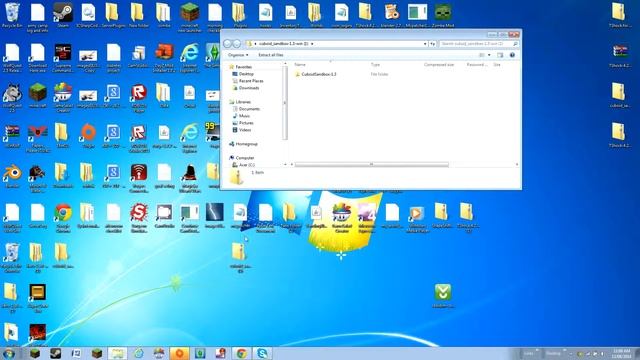Open the Start menu orb
The width and height of the screenshot is (640, 360).
tap(9, 353)
